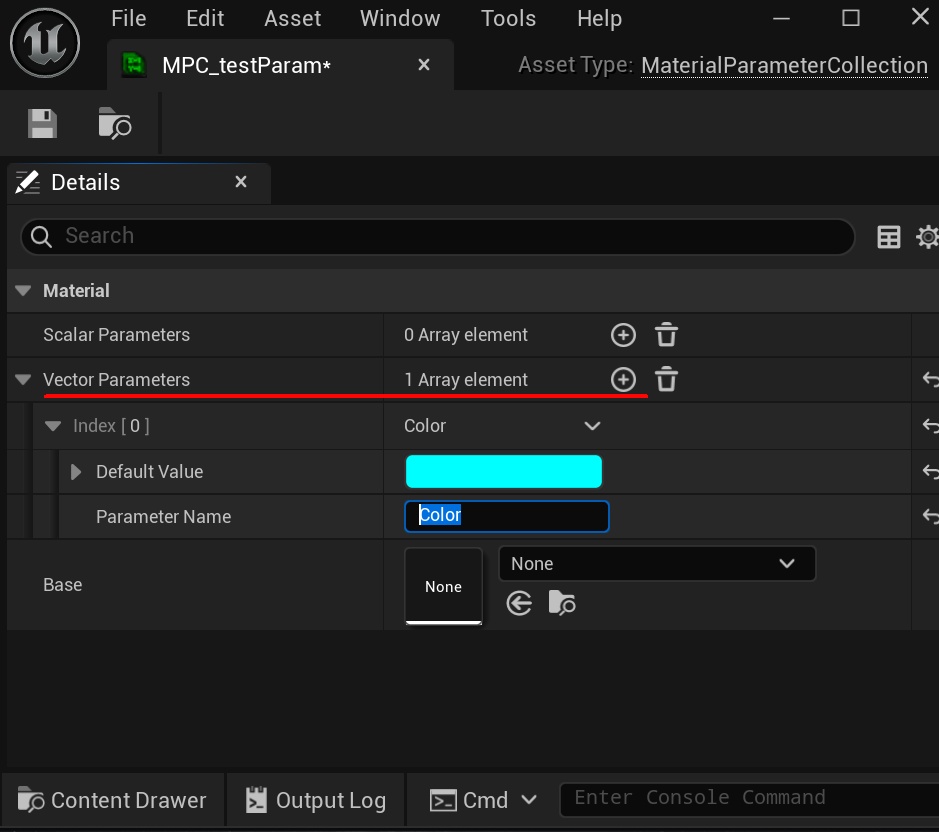Open the Content Drawer
The width and height of the screenshot is (939, 832).
(x=113, y=800)
